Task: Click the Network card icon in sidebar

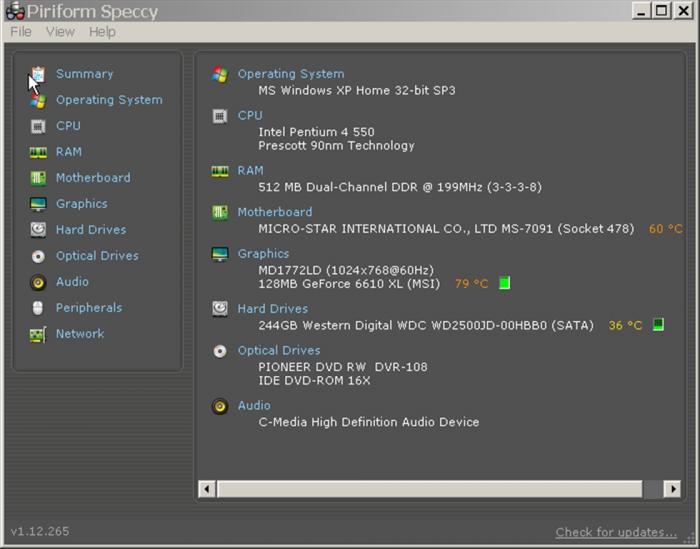Action: click(38, 334)
